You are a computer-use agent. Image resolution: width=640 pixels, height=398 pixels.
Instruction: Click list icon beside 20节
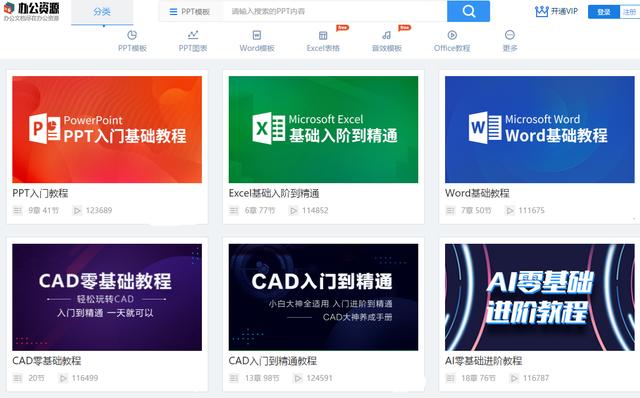point(18,378)
